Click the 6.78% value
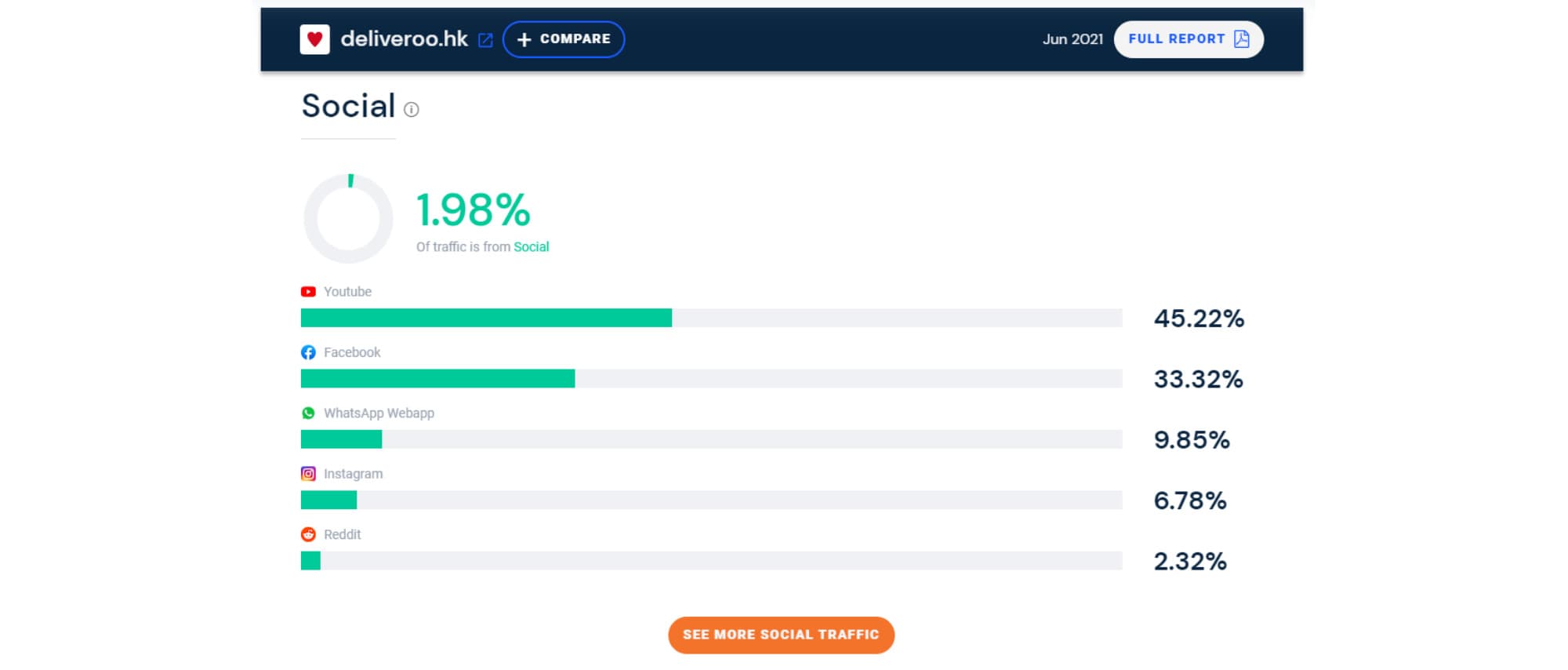 1190,501
